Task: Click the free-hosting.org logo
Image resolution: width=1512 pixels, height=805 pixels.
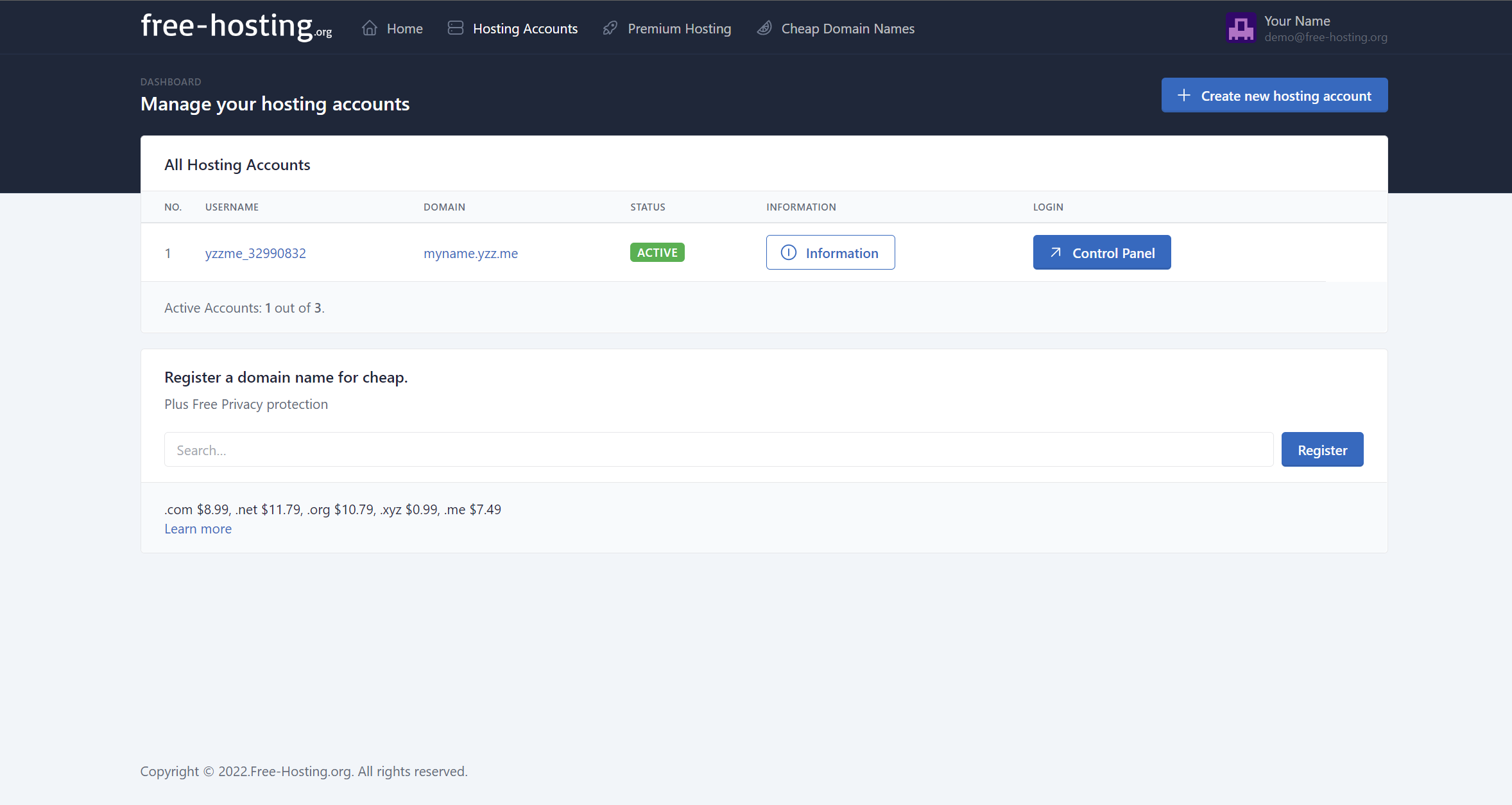Action: 236,26
